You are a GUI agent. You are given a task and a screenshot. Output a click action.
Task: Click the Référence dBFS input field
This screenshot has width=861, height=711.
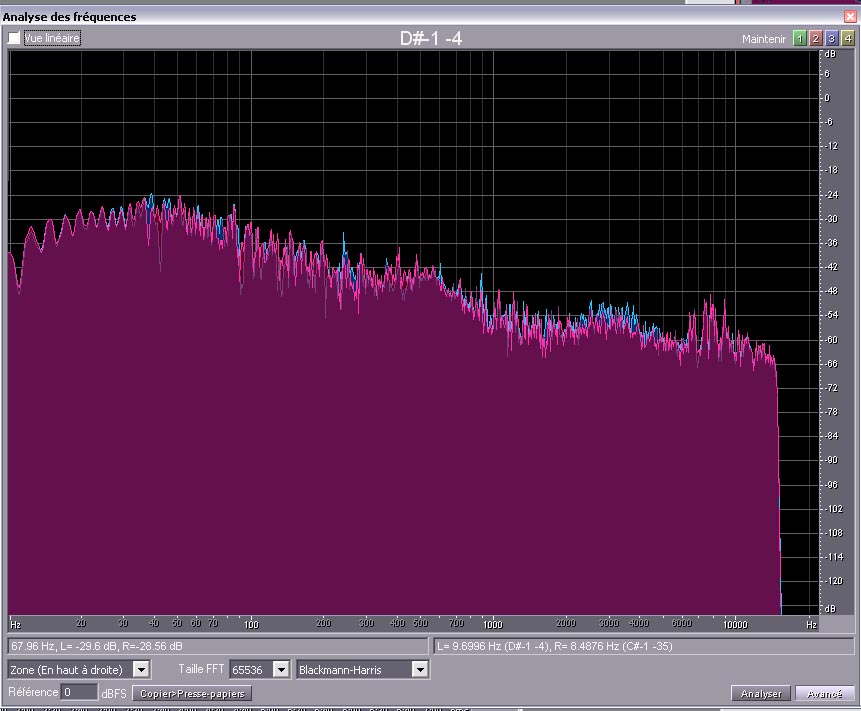79,692
